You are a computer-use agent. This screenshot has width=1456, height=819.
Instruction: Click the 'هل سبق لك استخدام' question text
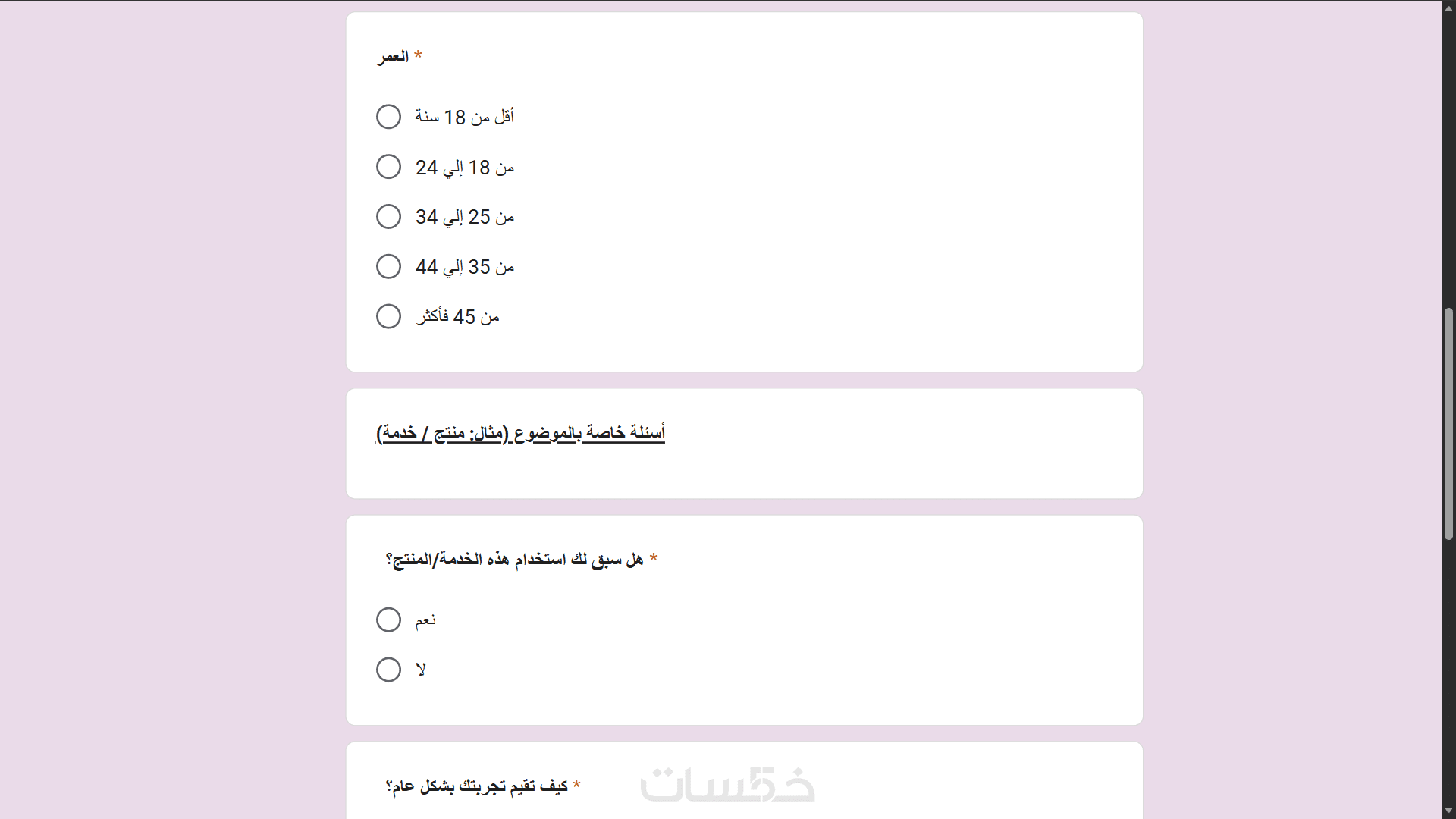[x=514, y=560]
